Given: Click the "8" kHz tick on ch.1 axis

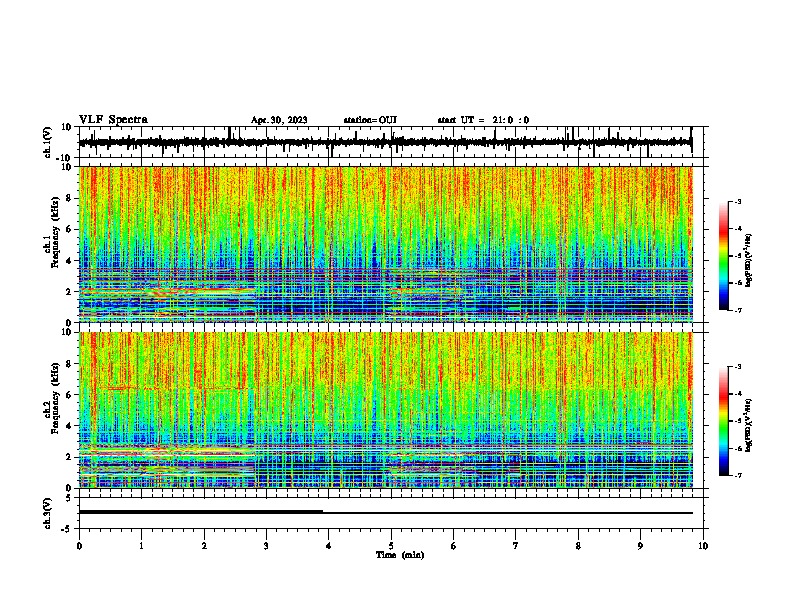Looking at the screenshot, I should pos(69,198).
